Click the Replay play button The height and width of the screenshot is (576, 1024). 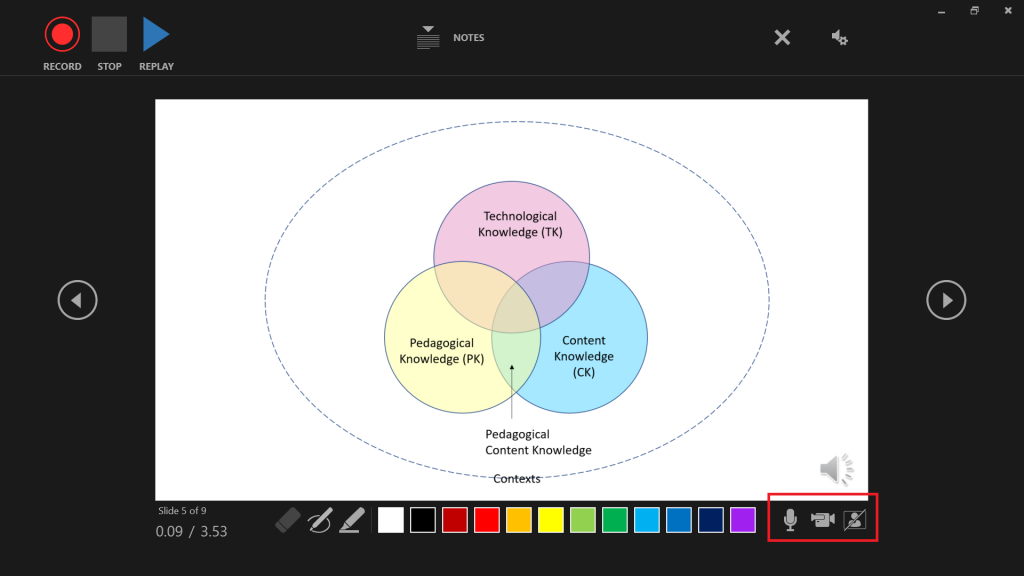point(155,35)
